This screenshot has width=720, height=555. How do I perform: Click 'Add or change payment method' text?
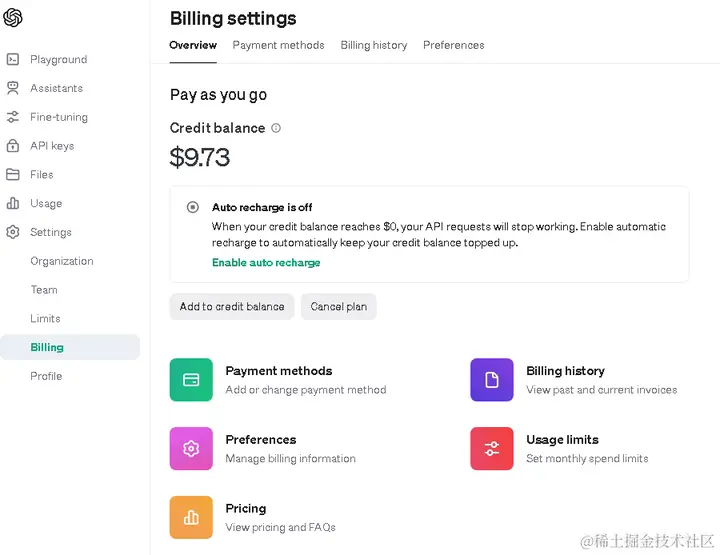click(306, 390)
